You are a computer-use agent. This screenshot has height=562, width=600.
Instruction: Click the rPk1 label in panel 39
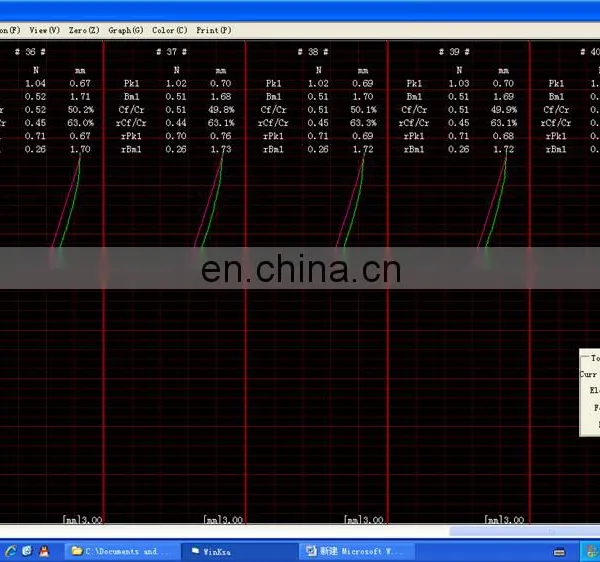(414, 136)
